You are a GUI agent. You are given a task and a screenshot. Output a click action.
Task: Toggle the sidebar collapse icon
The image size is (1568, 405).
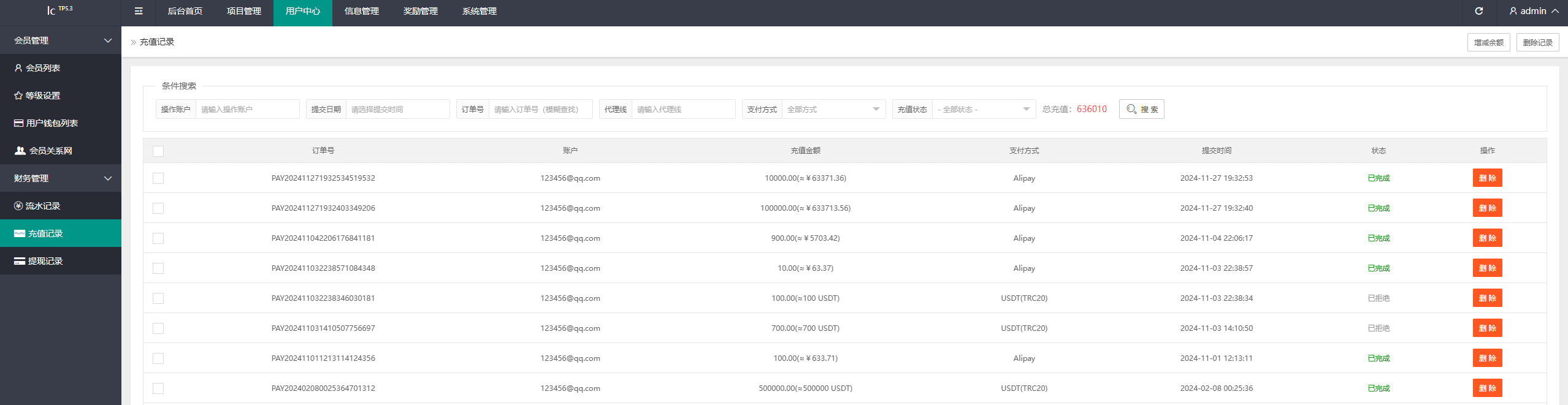coord(139,11)
